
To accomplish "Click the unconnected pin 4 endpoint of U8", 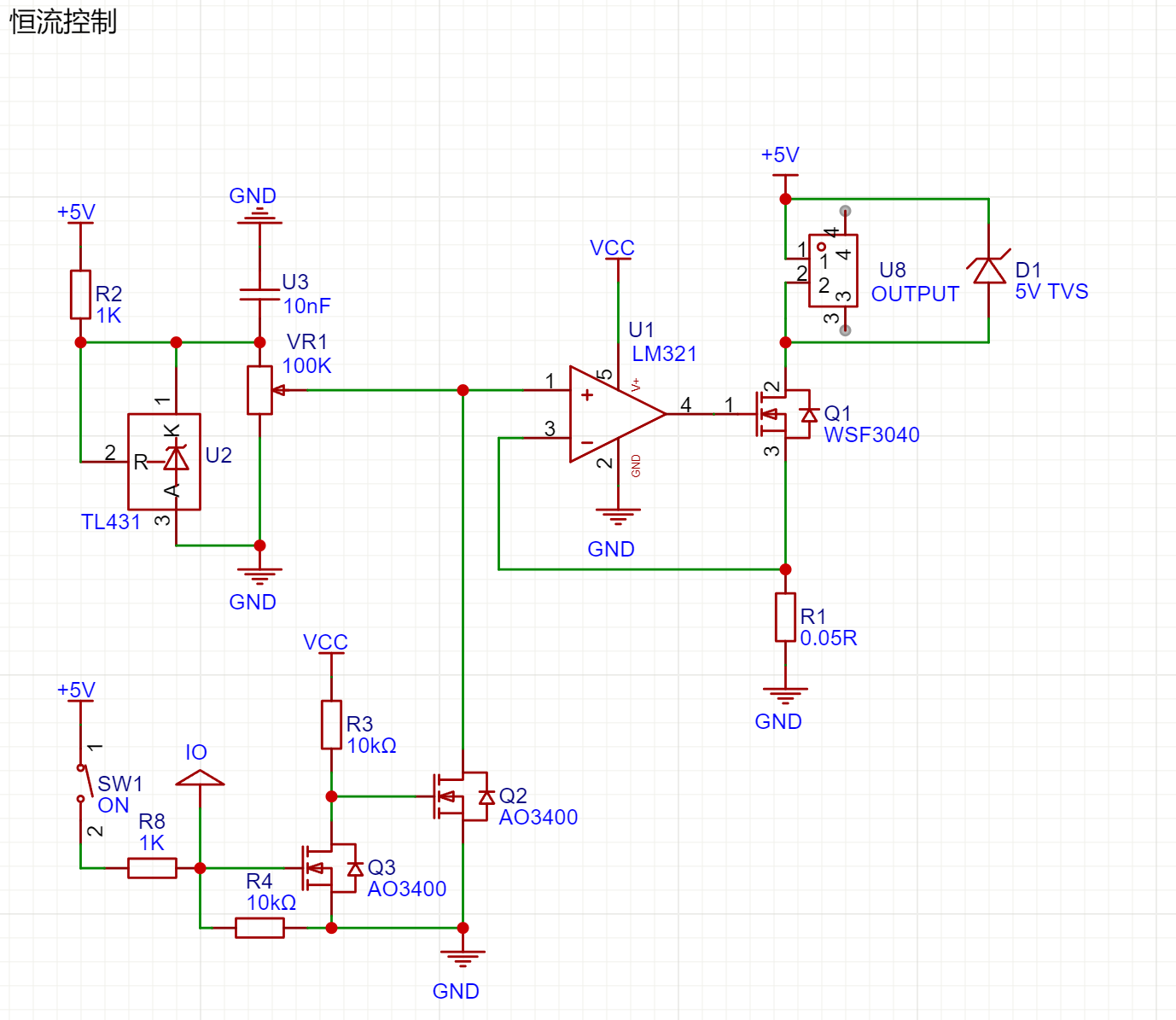I will point(845,211).
